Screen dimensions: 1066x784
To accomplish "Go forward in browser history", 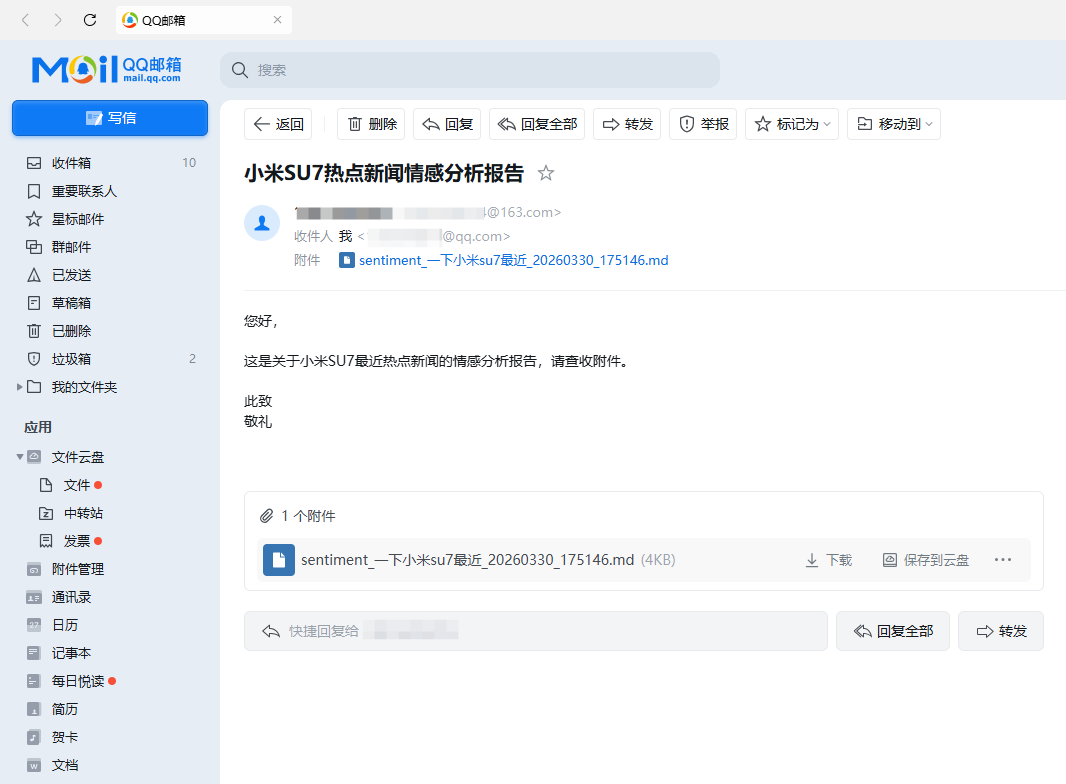I will pyautogui.click(x=58, y=20).
